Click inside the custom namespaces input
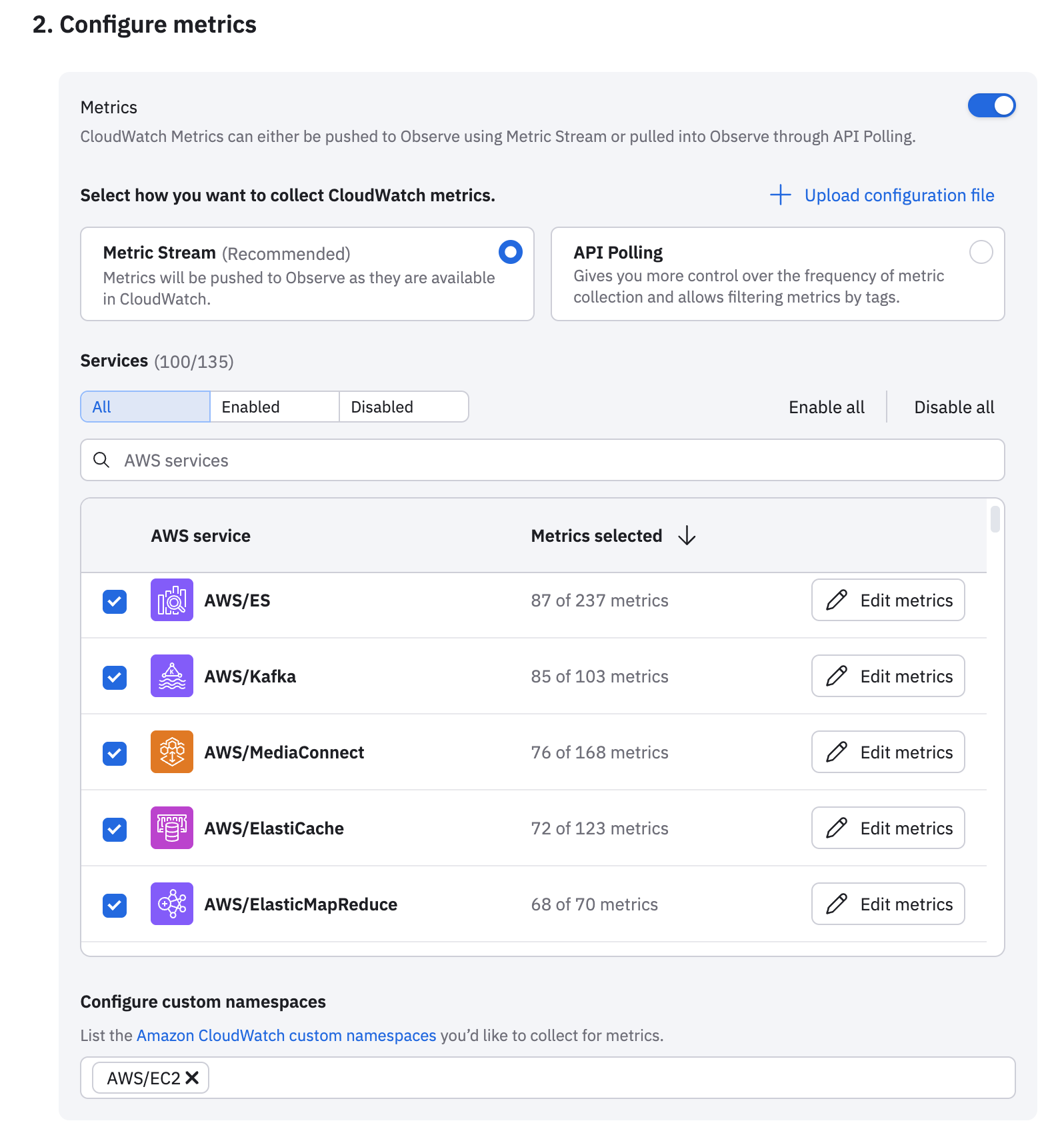This screenshot has height=1133, width=1064. click(548, 1078)
